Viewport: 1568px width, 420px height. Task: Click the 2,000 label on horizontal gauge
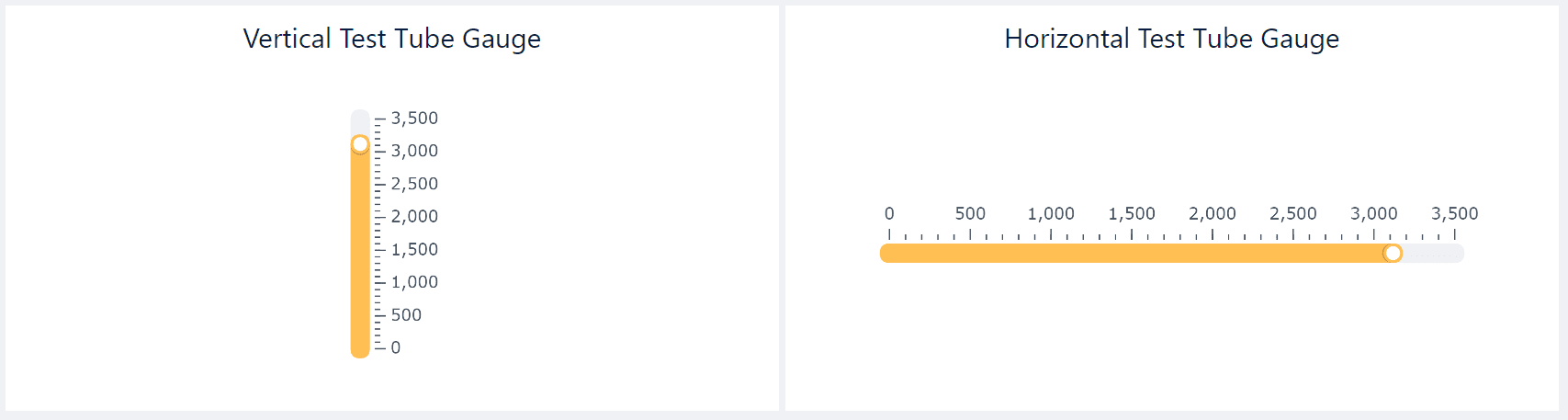click(1213, 213)
